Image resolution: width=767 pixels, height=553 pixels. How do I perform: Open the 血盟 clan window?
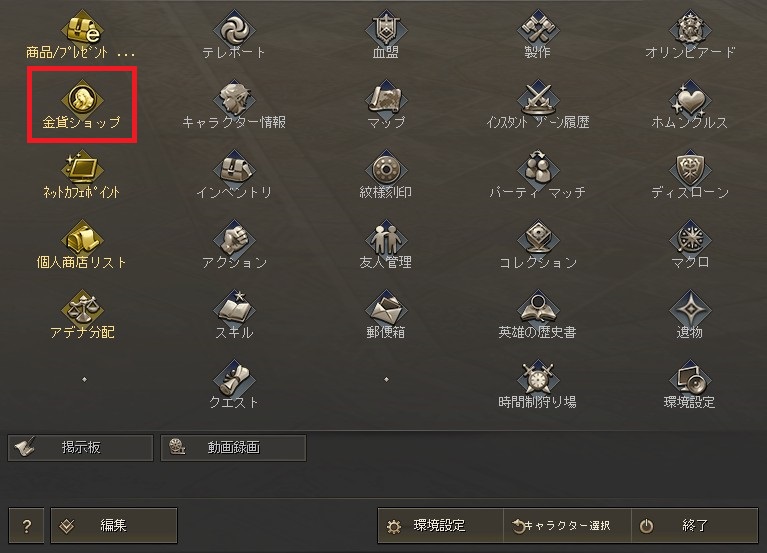pos(386,35)
